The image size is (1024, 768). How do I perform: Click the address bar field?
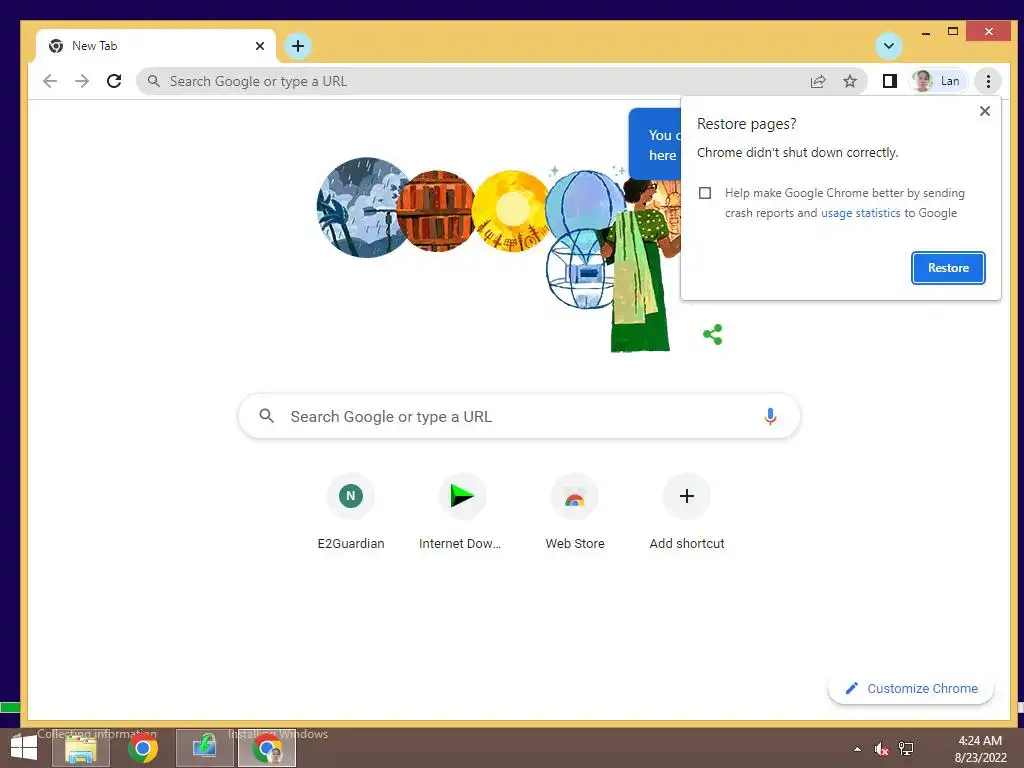502,81
